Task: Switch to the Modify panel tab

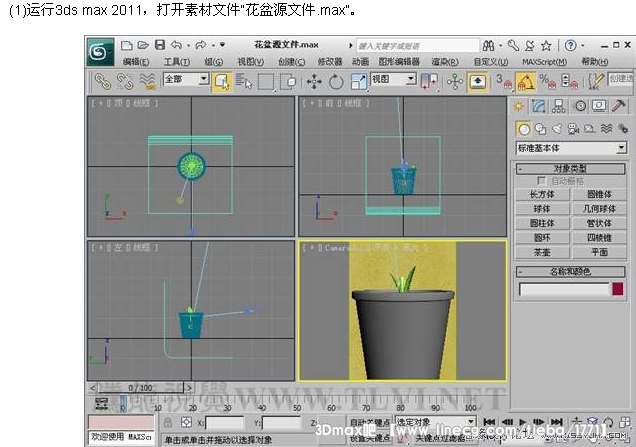Action: (x=539, y=106)
